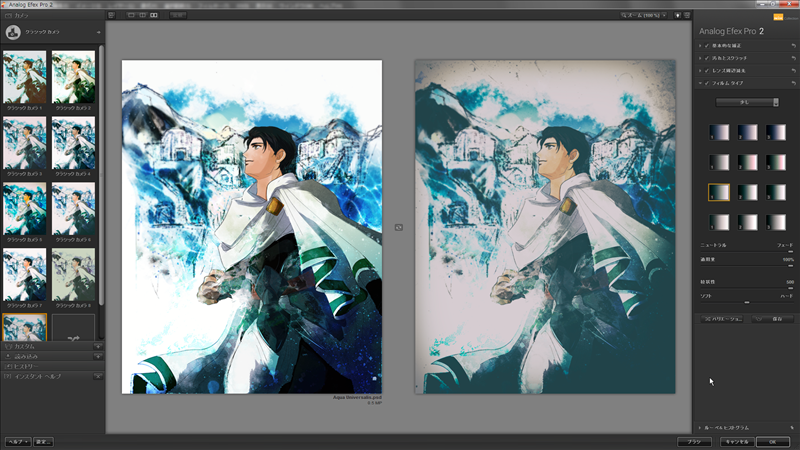Screen dimensions: 800x450
Task: Collapse the フィルムタイプ section
Action: [700, 83]
